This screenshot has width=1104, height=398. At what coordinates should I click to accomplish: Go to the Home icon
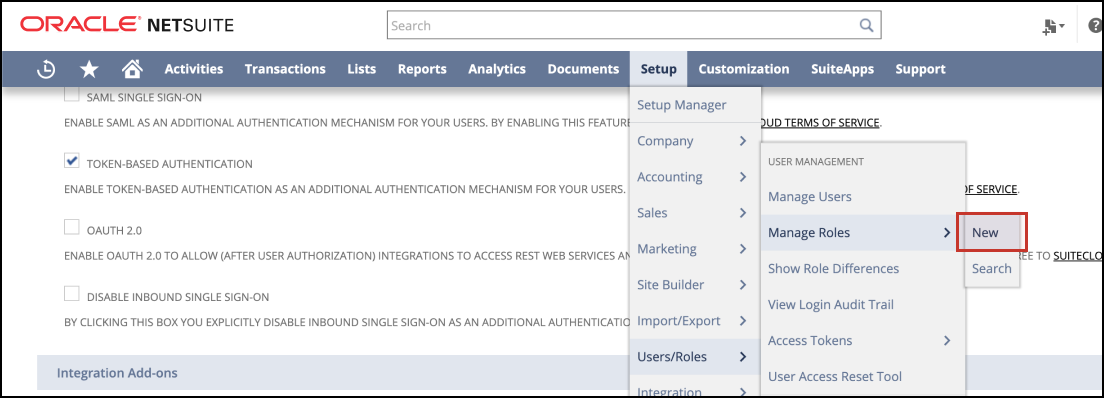(132, 69)
